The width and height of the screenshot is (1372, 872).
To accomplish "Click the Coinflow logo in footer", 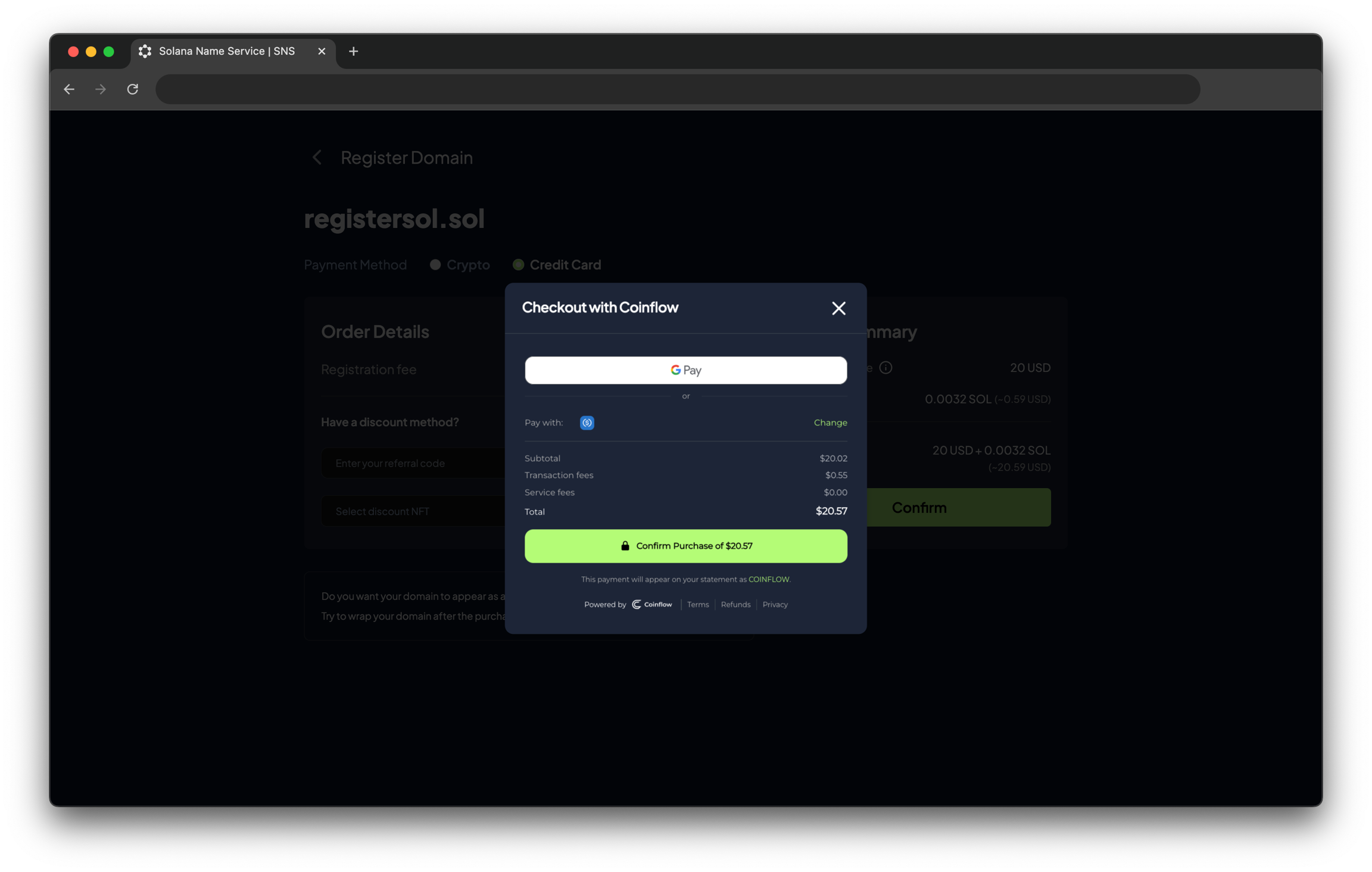I will [x=652, y=605].
